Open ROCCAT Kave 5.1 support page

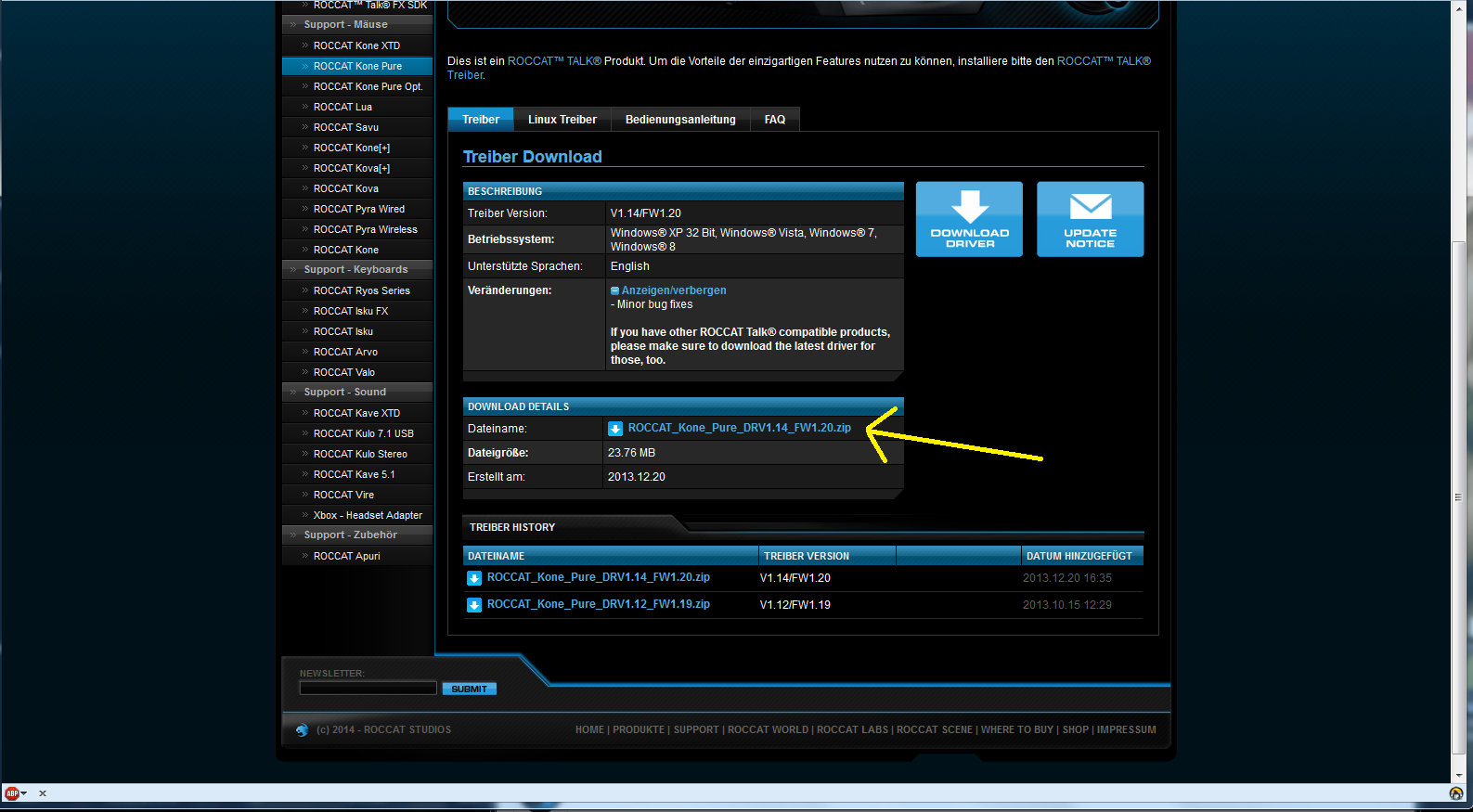357,474
